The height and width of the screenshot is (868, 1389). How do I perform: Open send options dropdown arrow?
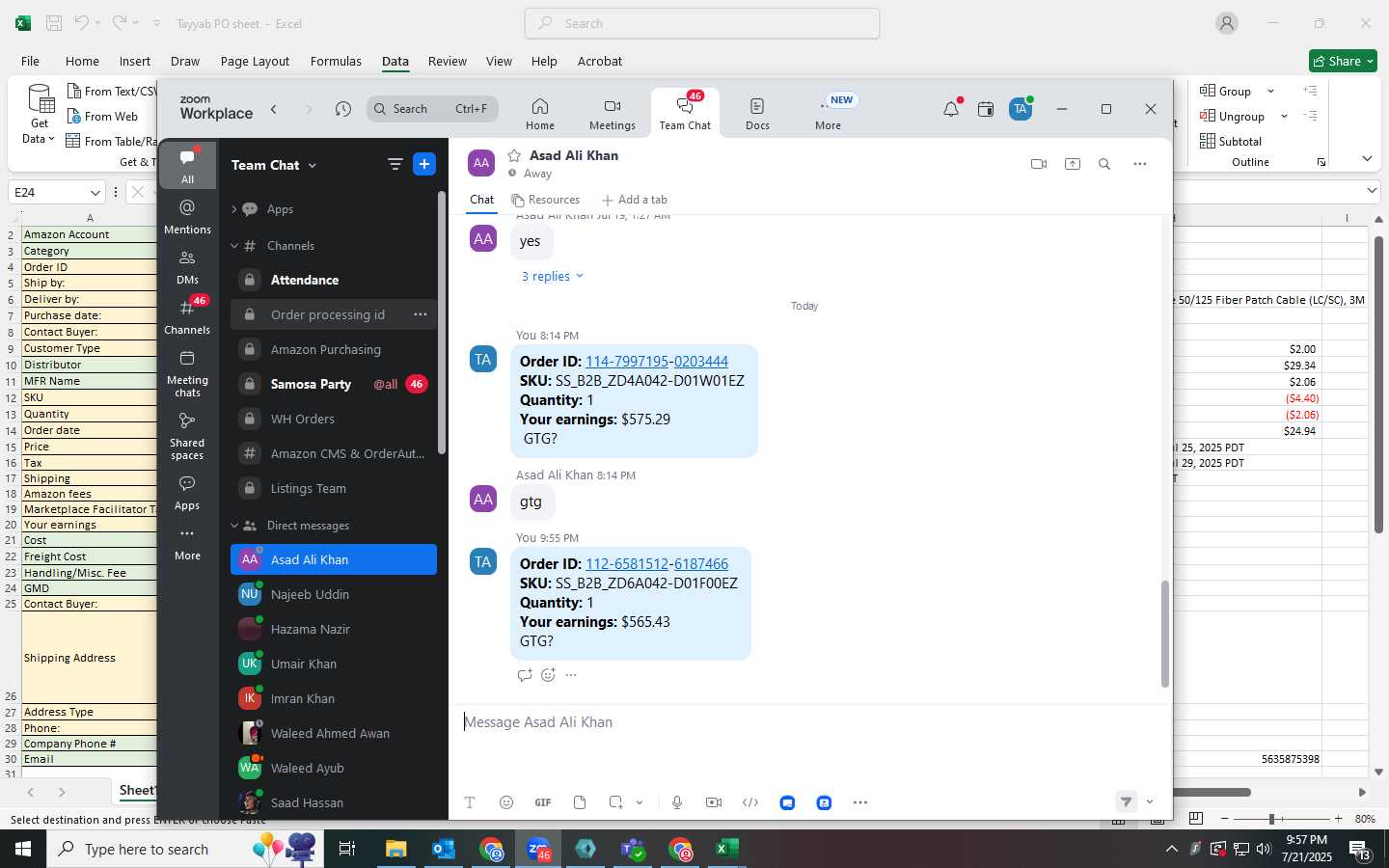(1150, 801)
